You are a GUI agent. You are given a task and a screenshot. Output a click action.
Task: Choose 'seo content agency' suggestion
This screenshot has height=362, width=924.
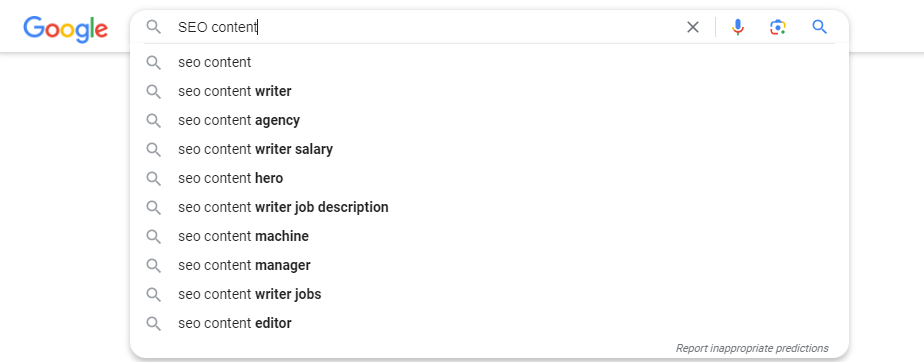[x=489, y=120]
